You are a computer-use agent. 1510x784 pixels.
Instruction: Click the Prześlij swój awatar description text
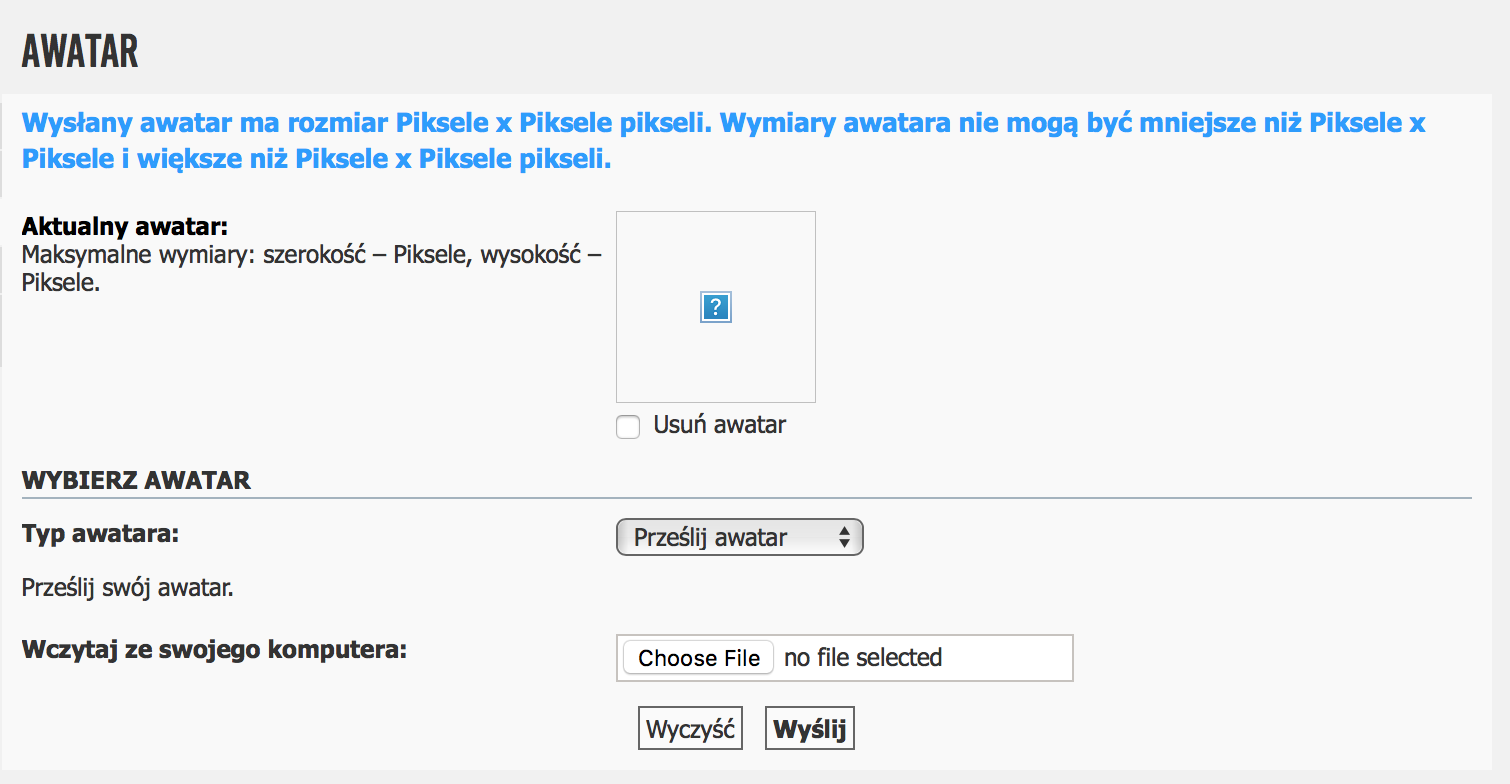(x=128, y=588)
